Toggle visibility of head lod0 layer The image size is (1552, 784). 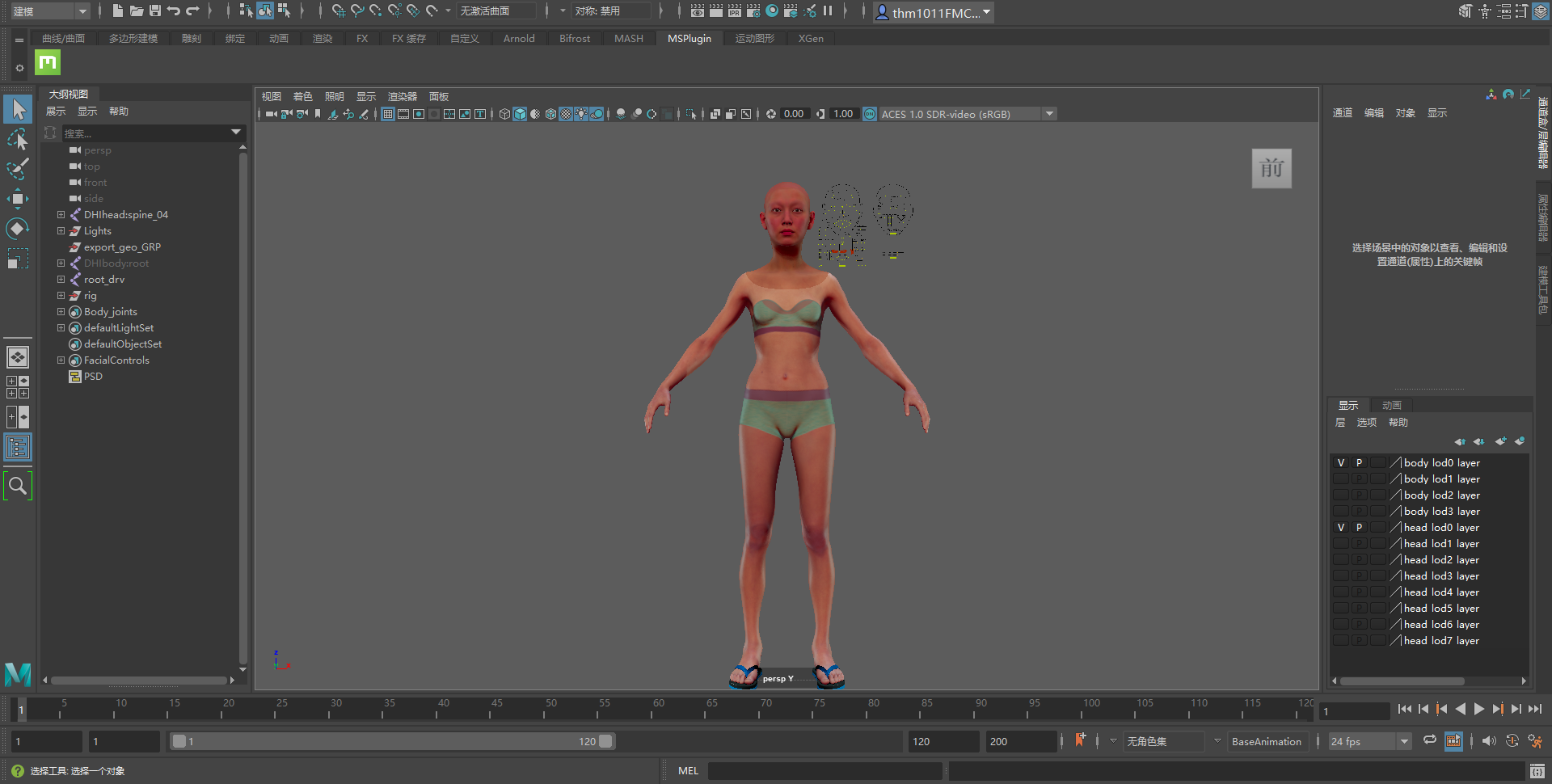pyautogui.click(x=1341, y=528)
